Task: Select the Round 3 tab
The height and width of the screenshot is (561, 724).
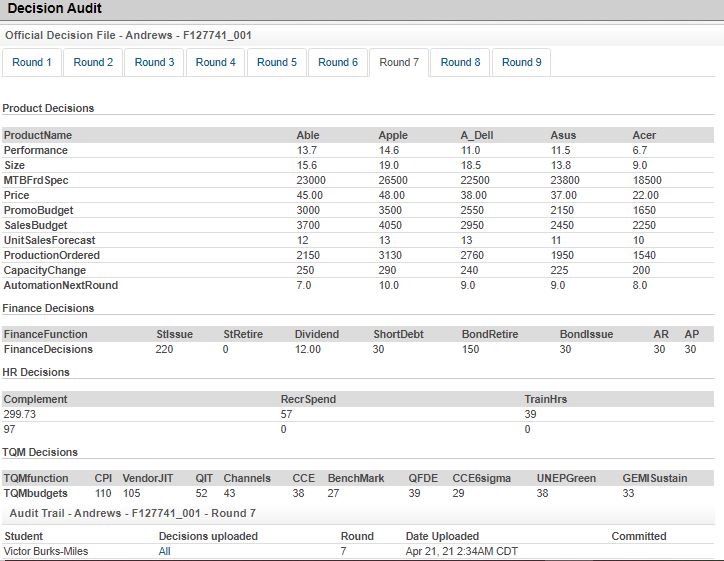Action: [155, 62]
